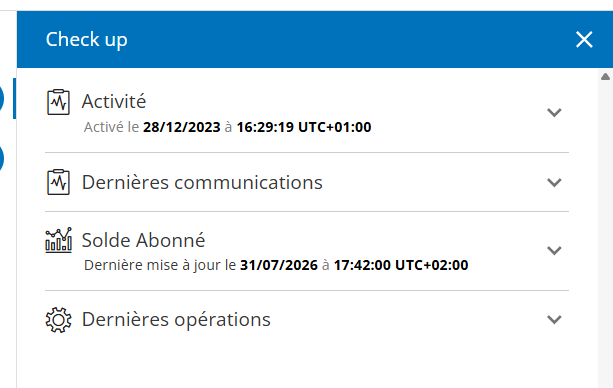This screenshot has width=613, height=388.
Task: Open the Dernières communications heading
Action: pyautogui.click(x=202, y=182)
